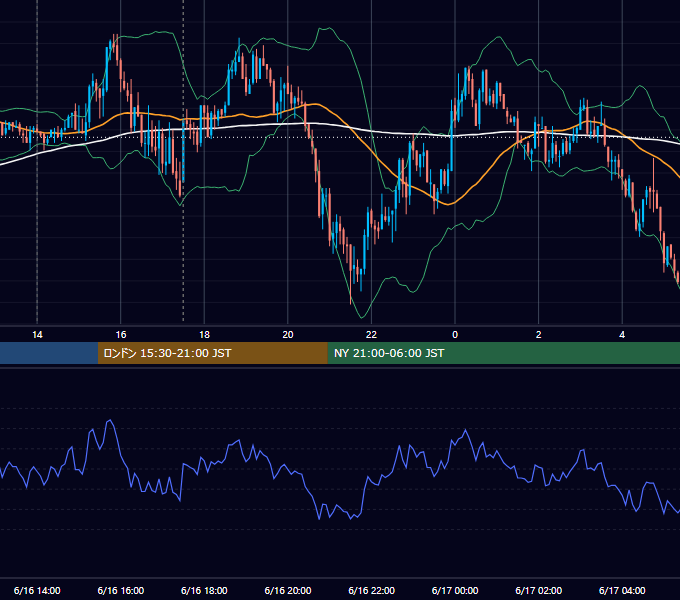This screenshot has height=600, width=680.
Task: Click the 6/17 02:00 time label
Action: coord(538,590)
